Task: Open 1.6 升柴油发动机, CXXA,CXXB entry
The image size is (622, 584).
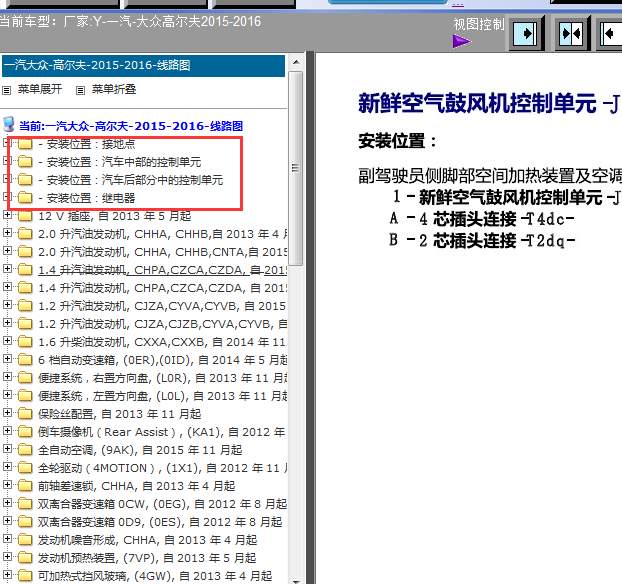Action: tap(162, 342)
